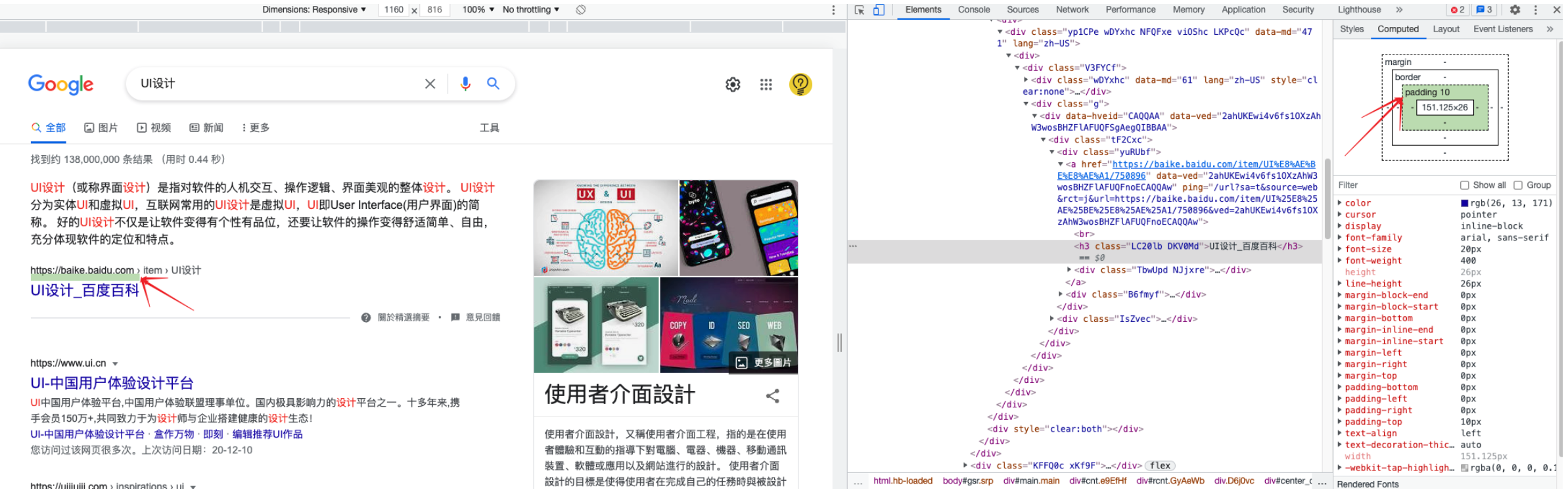This screenshot has width=1568, height=498.
Task: Click the rotate screen icon
Action: click(581, 10)
